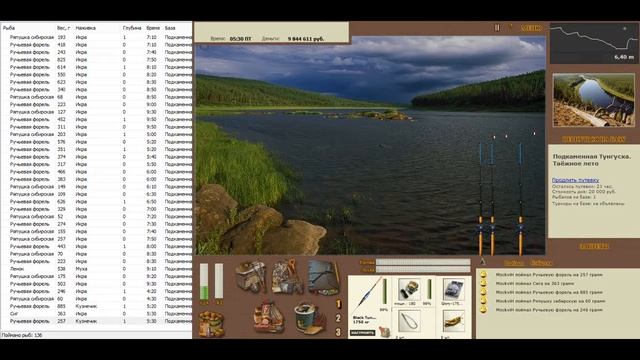The image size is (640, 360).
Task: Open the picnic food basket icon
Action: 268,316
